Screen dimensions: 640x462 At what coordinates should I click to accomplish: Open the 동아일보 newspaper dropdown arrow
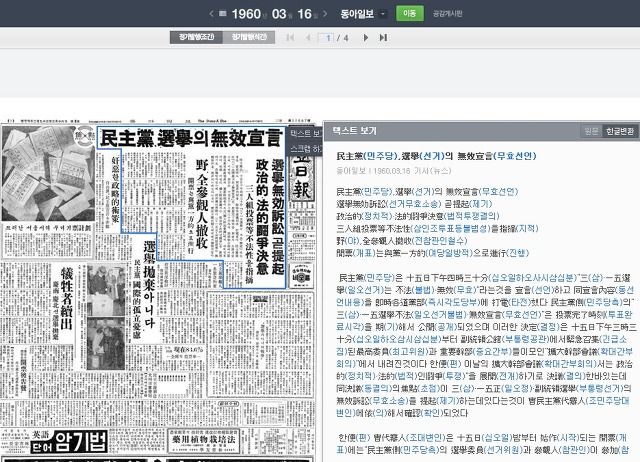click(382, 14)
